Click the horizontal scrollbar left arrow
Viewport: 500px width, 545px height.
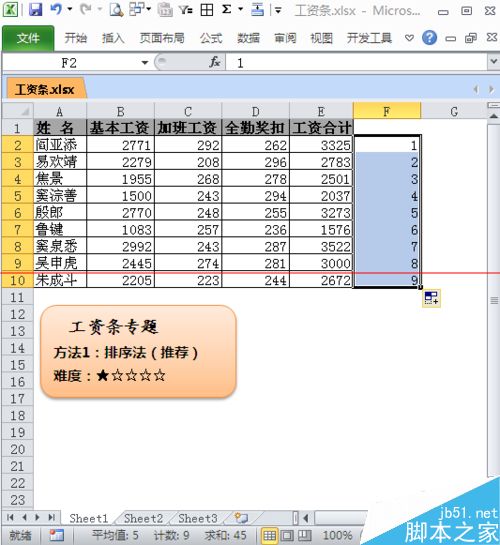306,518
